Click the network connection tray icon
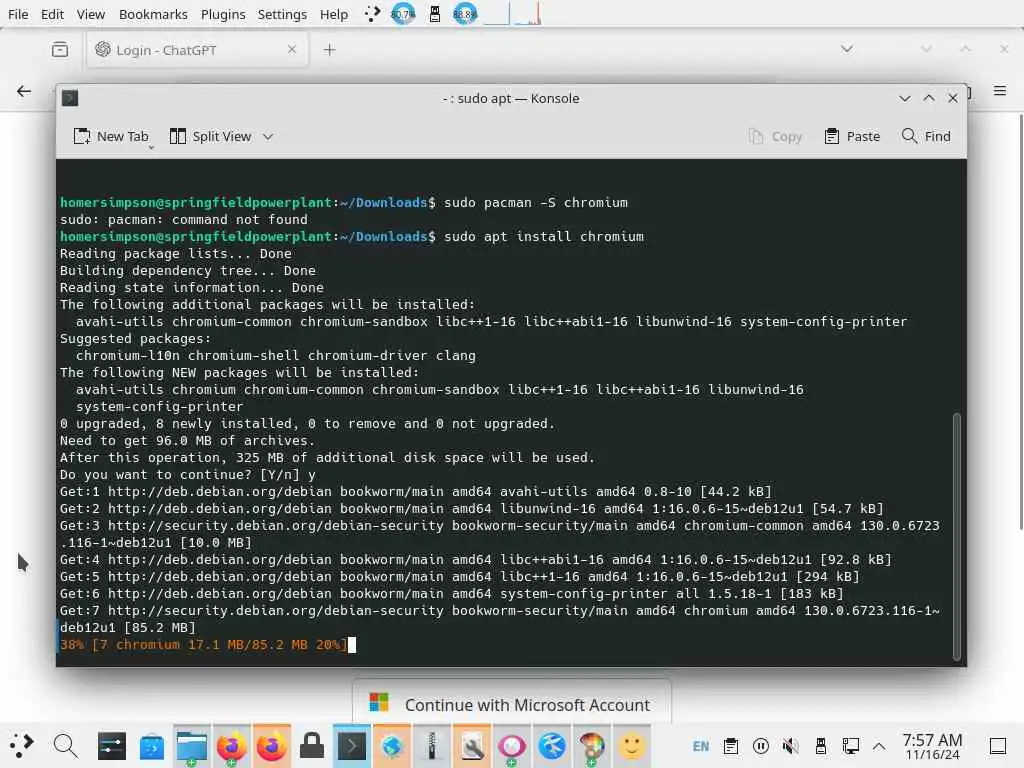The height and width of the screenshot is (768, 1024). 850,746
